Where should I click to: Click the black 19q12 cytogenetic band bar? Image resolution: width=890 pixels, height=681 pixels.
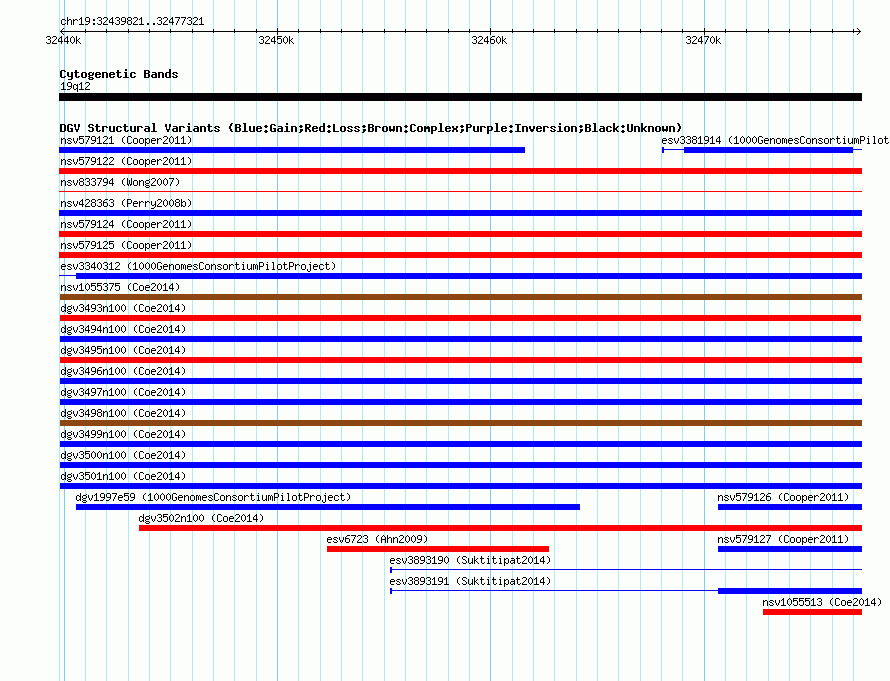[460, 97]
